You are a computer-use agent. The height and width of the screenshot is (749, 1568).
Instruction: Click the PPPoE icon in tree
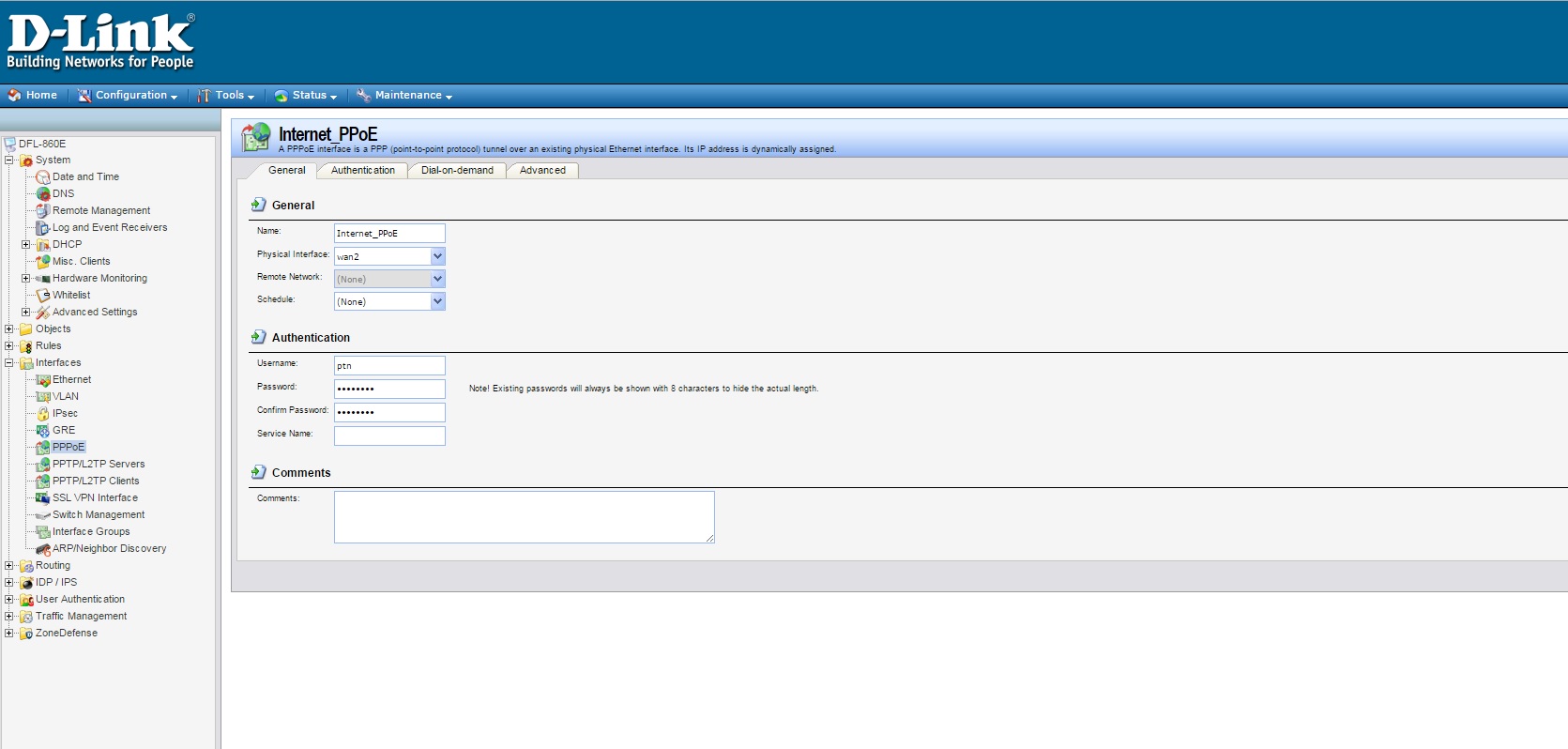click(x=43, y=448)
